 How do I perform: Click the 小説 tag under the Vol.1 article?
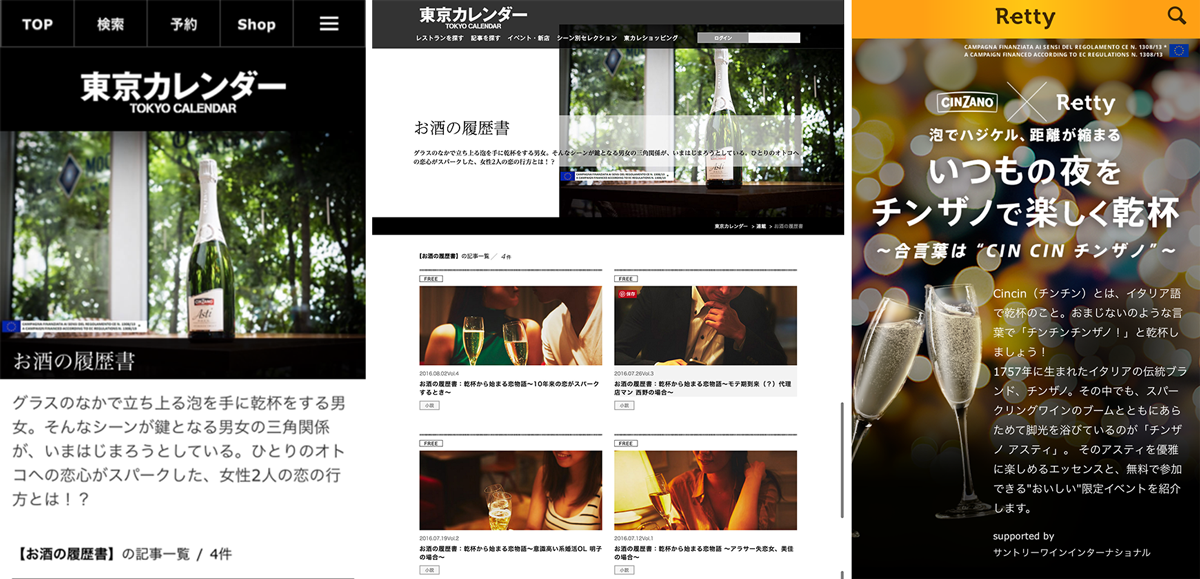[x=624, y=570]
